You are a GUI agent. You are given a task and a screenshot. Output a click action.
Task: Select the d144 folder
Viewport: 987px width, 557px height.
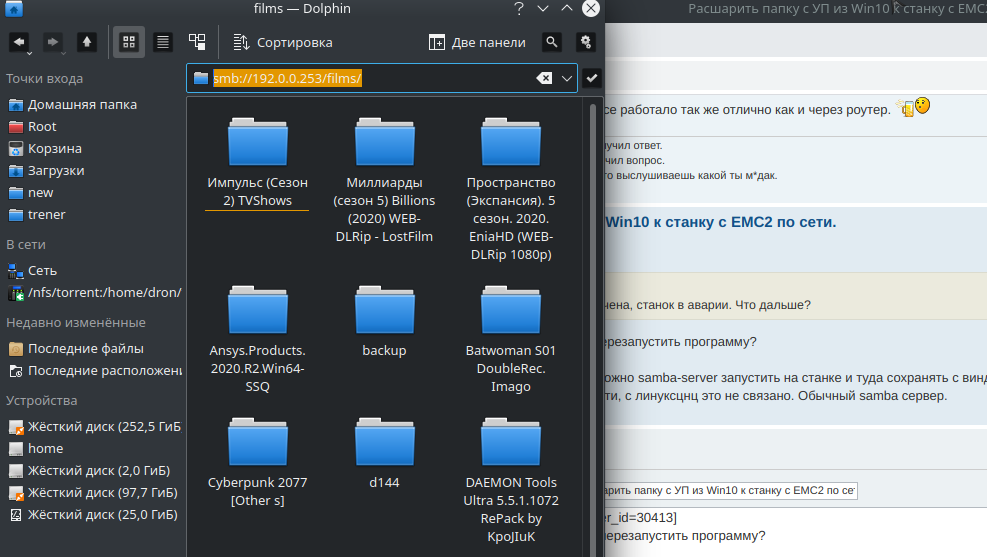(x=384, y=453)
